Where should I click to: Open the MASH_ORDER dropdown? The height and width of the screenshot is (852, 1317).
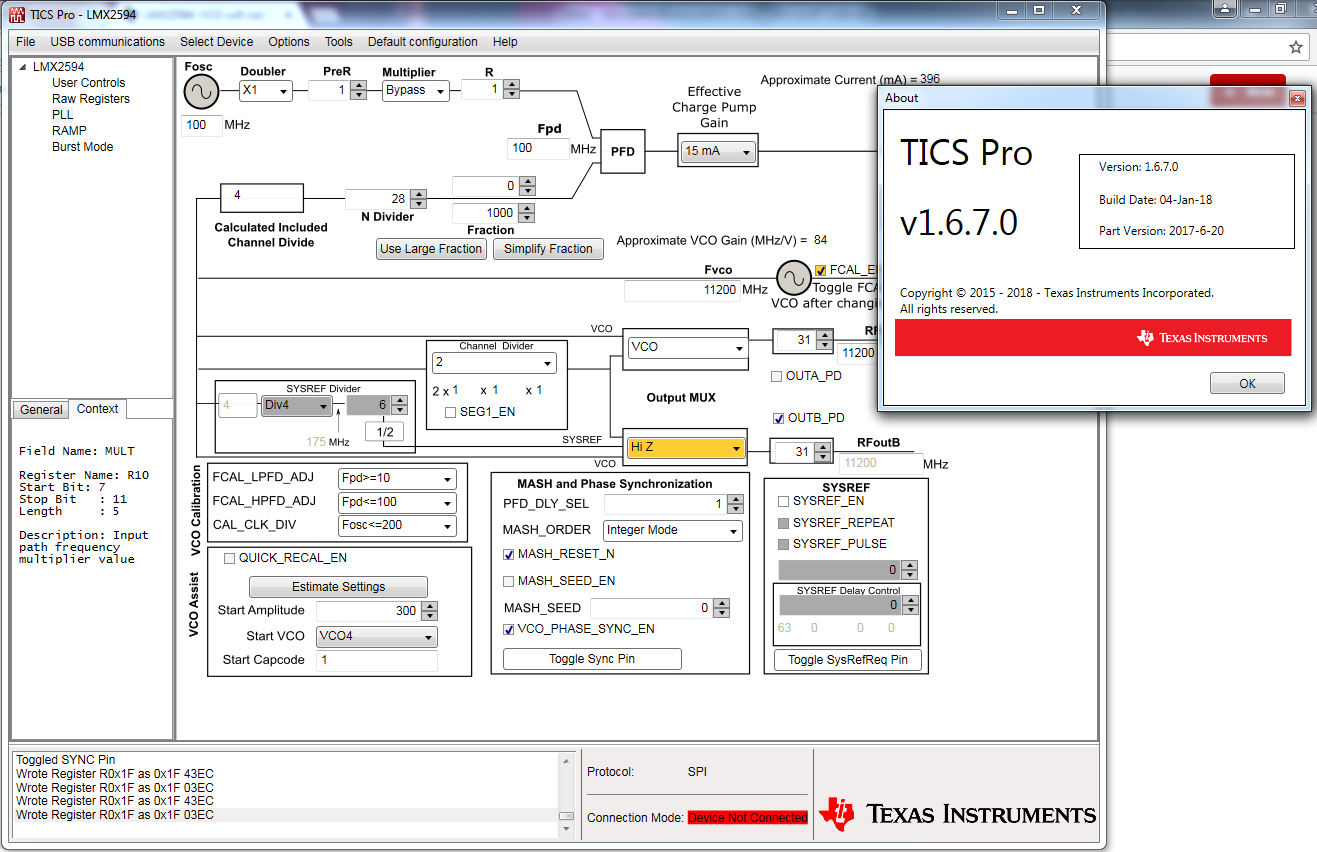coord(672,531)
